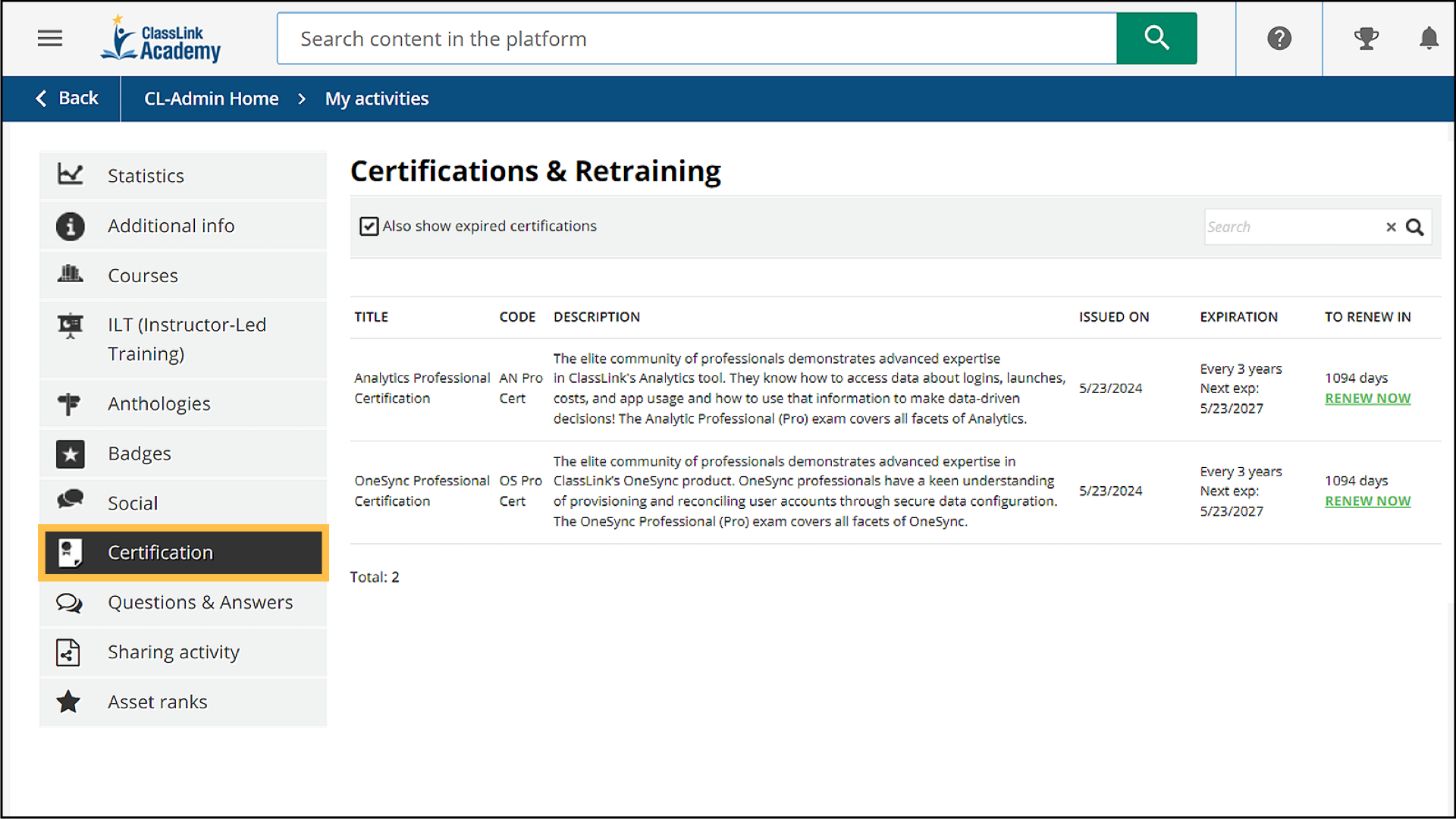The width and height of the screenshot is (1456, 819).
Task: Open the notifications bell
Action: click(x=1429, y=38)
